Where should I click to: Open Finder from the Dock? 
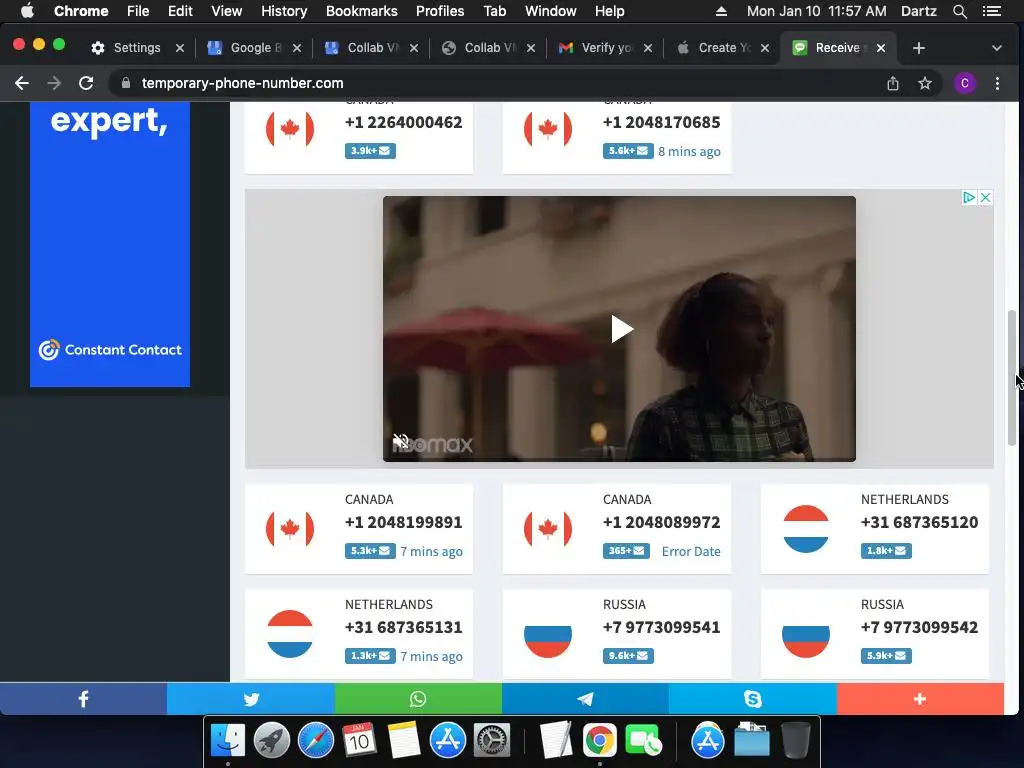tap(228, 741)
